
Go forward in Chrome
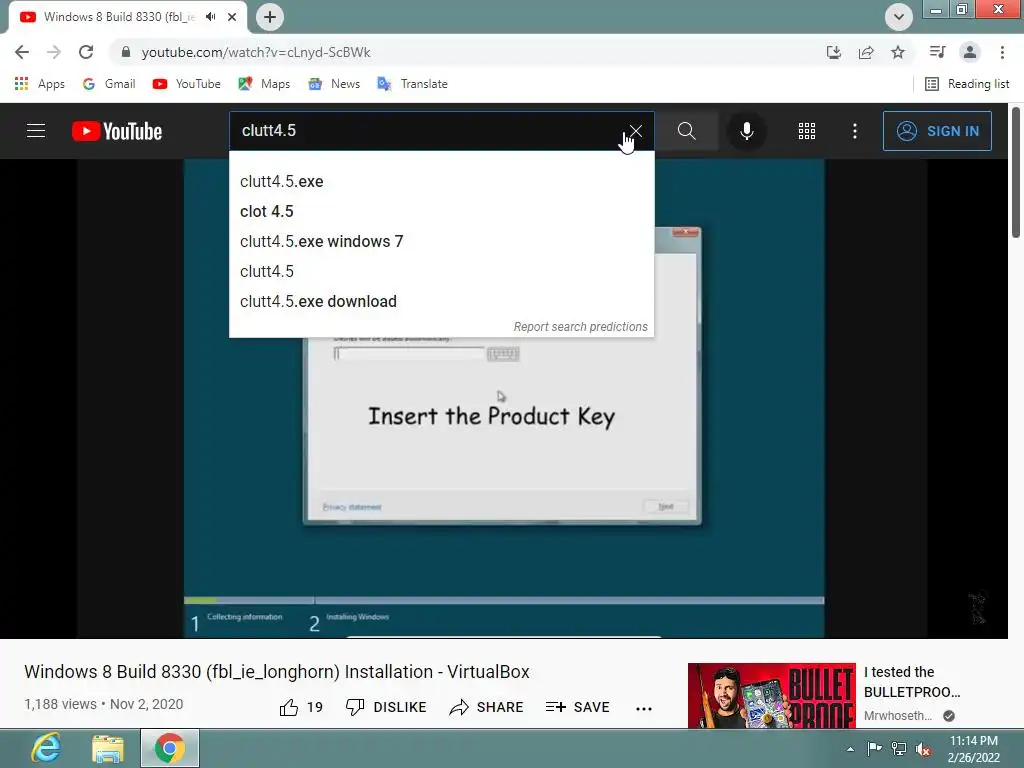(54, 52)
